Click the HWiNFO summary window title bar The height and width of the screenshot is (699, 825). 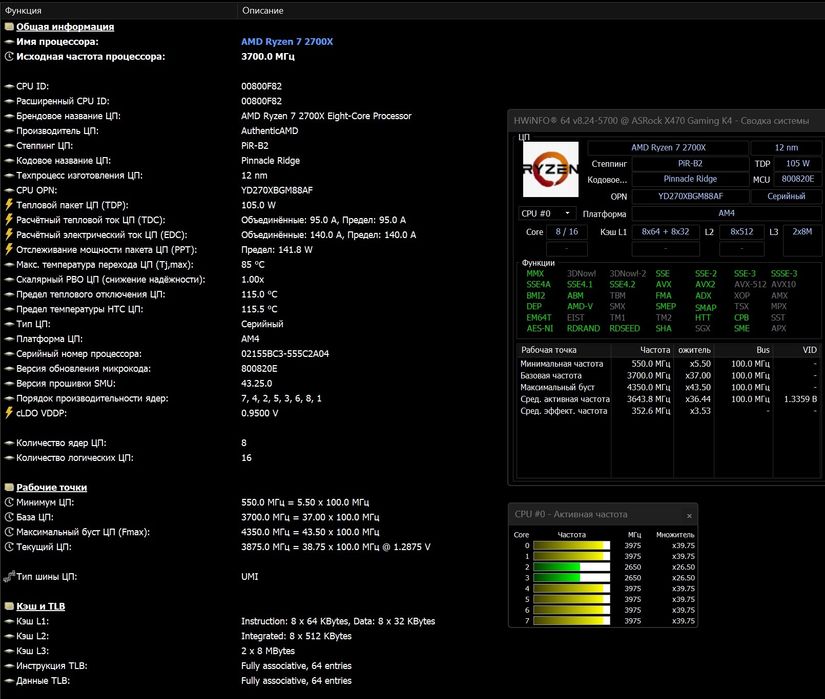click(666, 120)
